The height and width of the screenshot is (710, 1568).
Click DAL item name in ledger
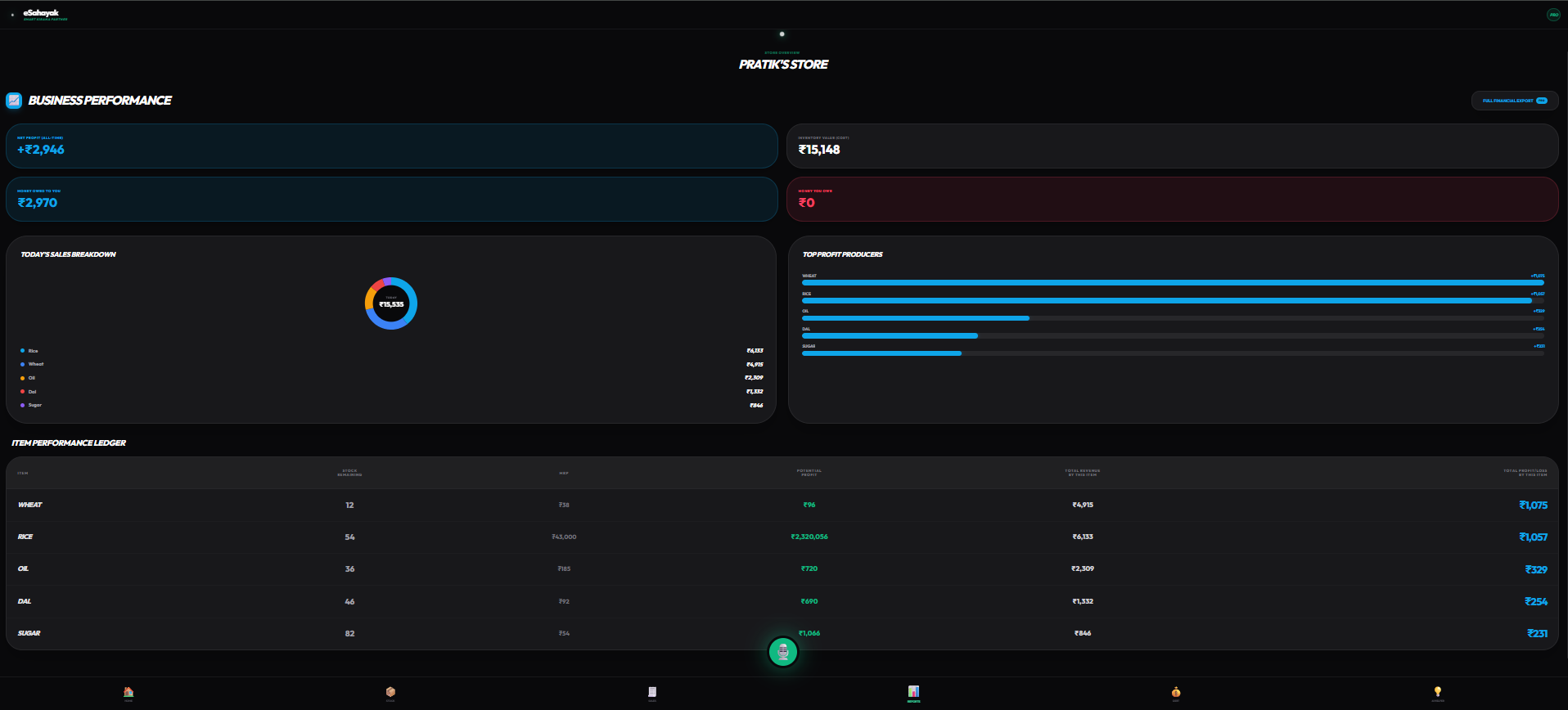(25, 601)
